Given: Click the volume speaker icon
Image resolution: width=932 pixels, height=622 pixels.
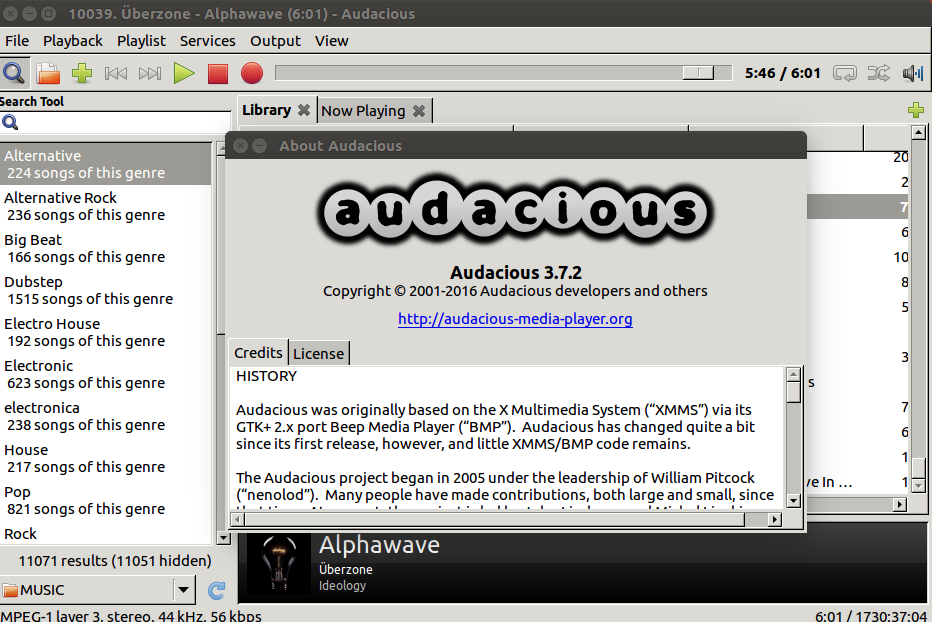Looking at the screenshot, I should 912,73.
